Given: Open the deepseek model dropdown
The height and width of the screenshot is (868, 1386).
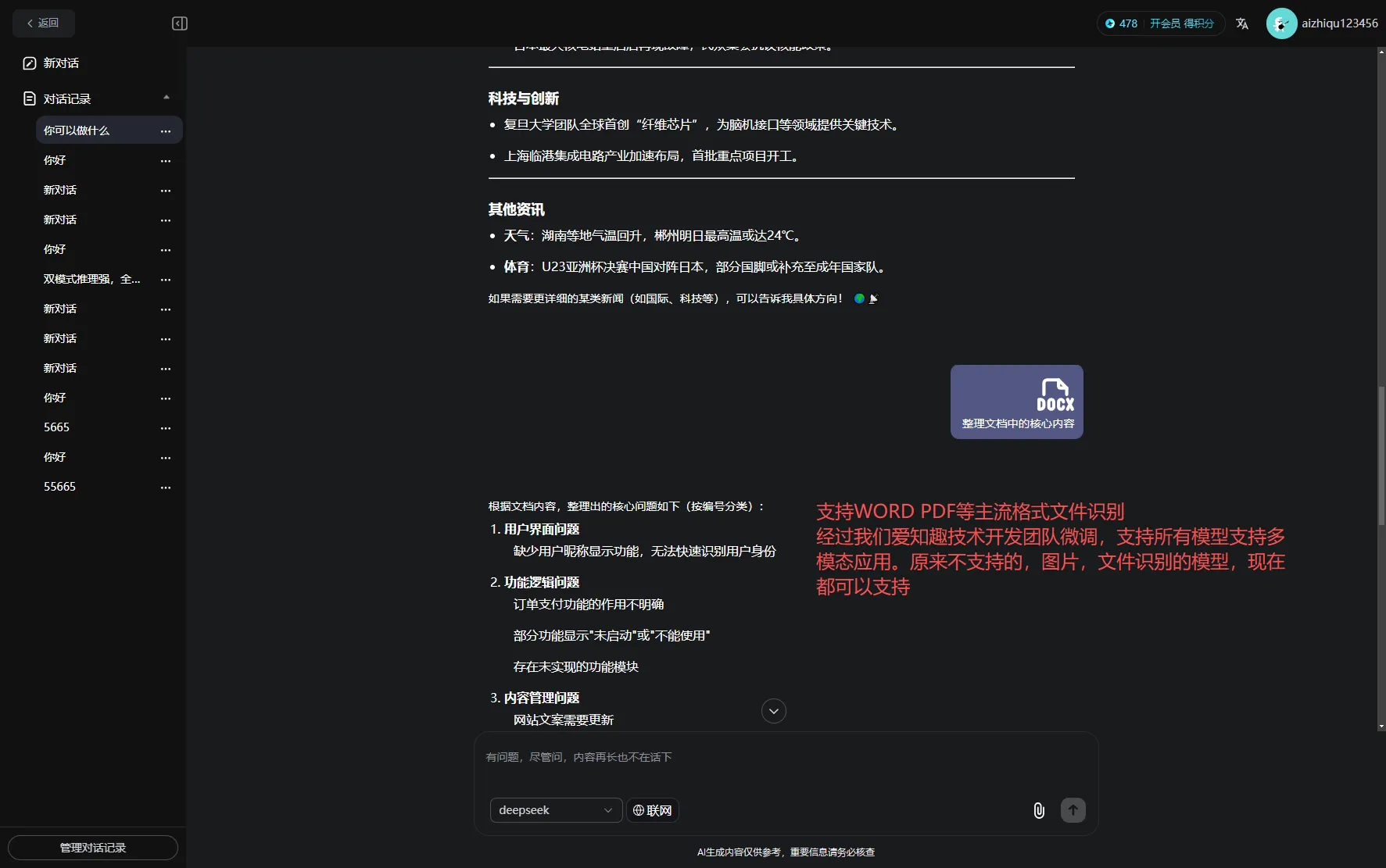Looking at the screenshot, I should point(555,810).
